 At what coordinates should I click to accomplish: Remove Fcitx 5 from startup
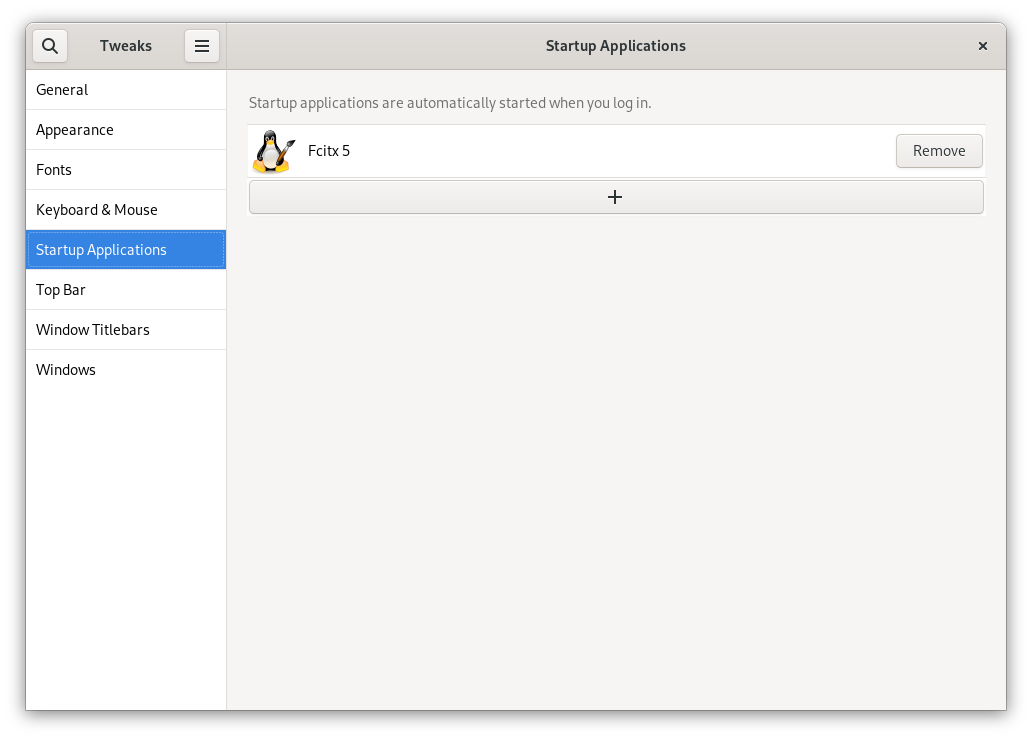[x=939, y=151]
